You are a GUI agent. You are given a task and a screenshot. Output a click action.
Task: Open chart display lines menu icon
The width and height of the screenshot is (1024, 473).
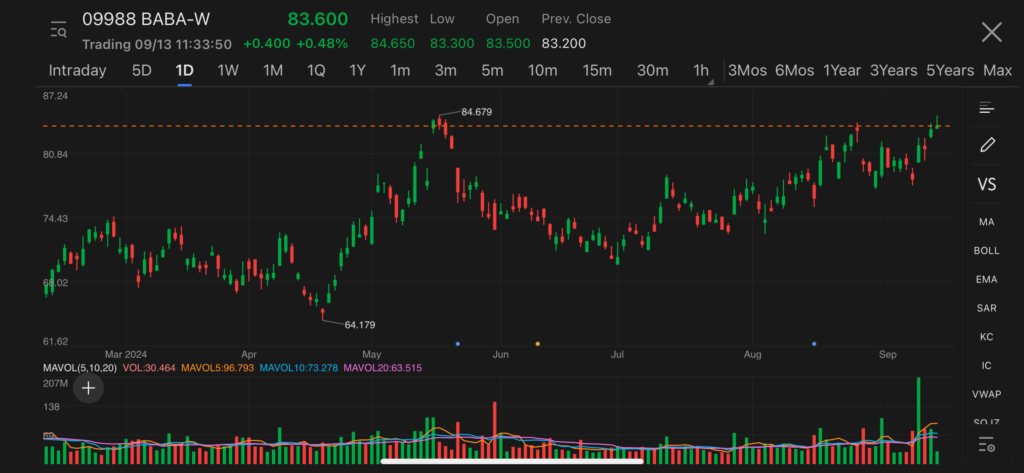[987, 108]
